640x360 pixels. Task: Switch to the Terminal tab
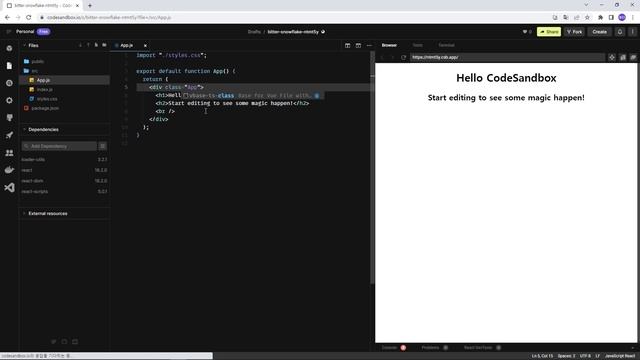pos(446,45)
